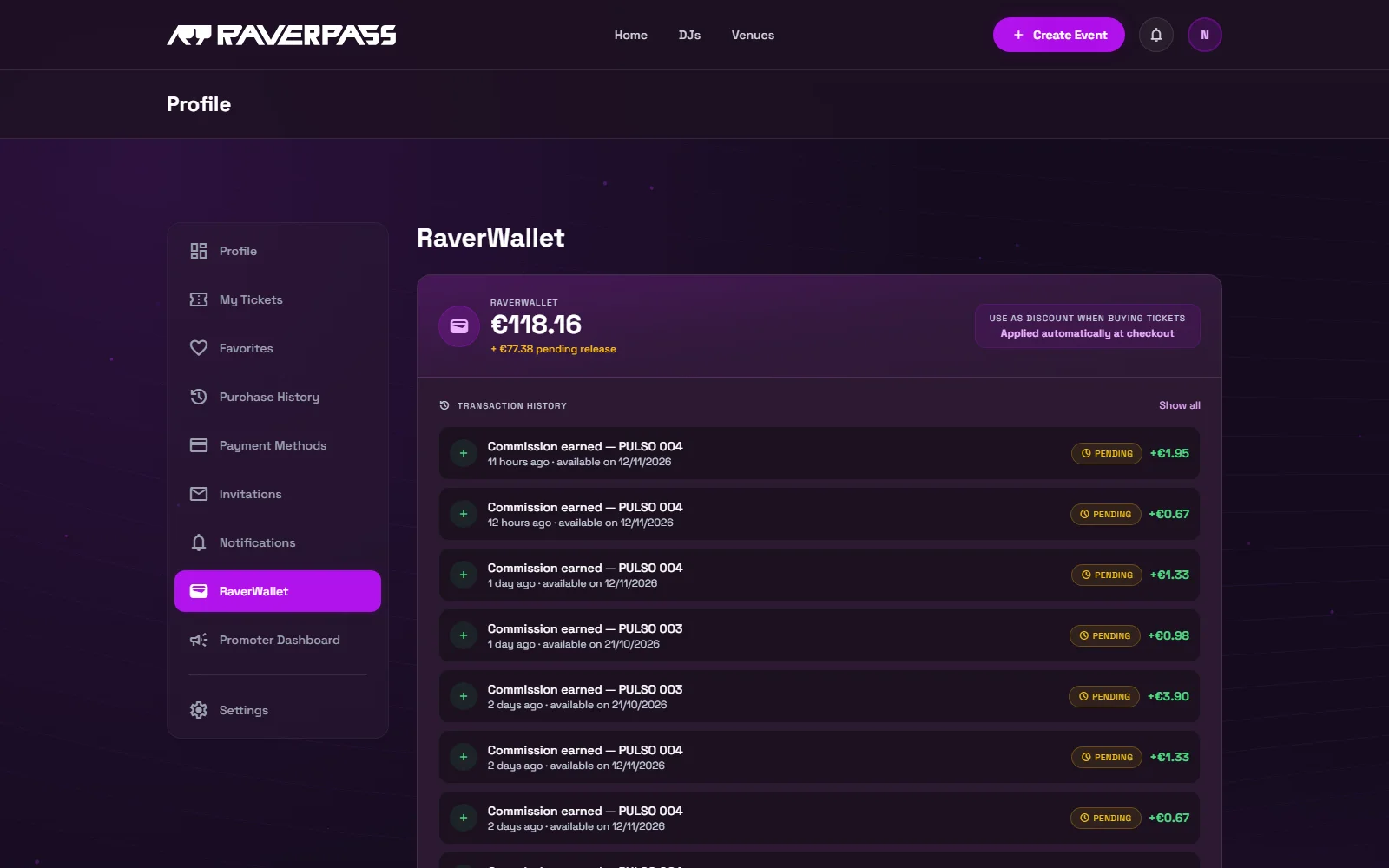Screen dimensions: 1389x868
Task: Click the Payment Methods card icon
Action: point(199,445)
